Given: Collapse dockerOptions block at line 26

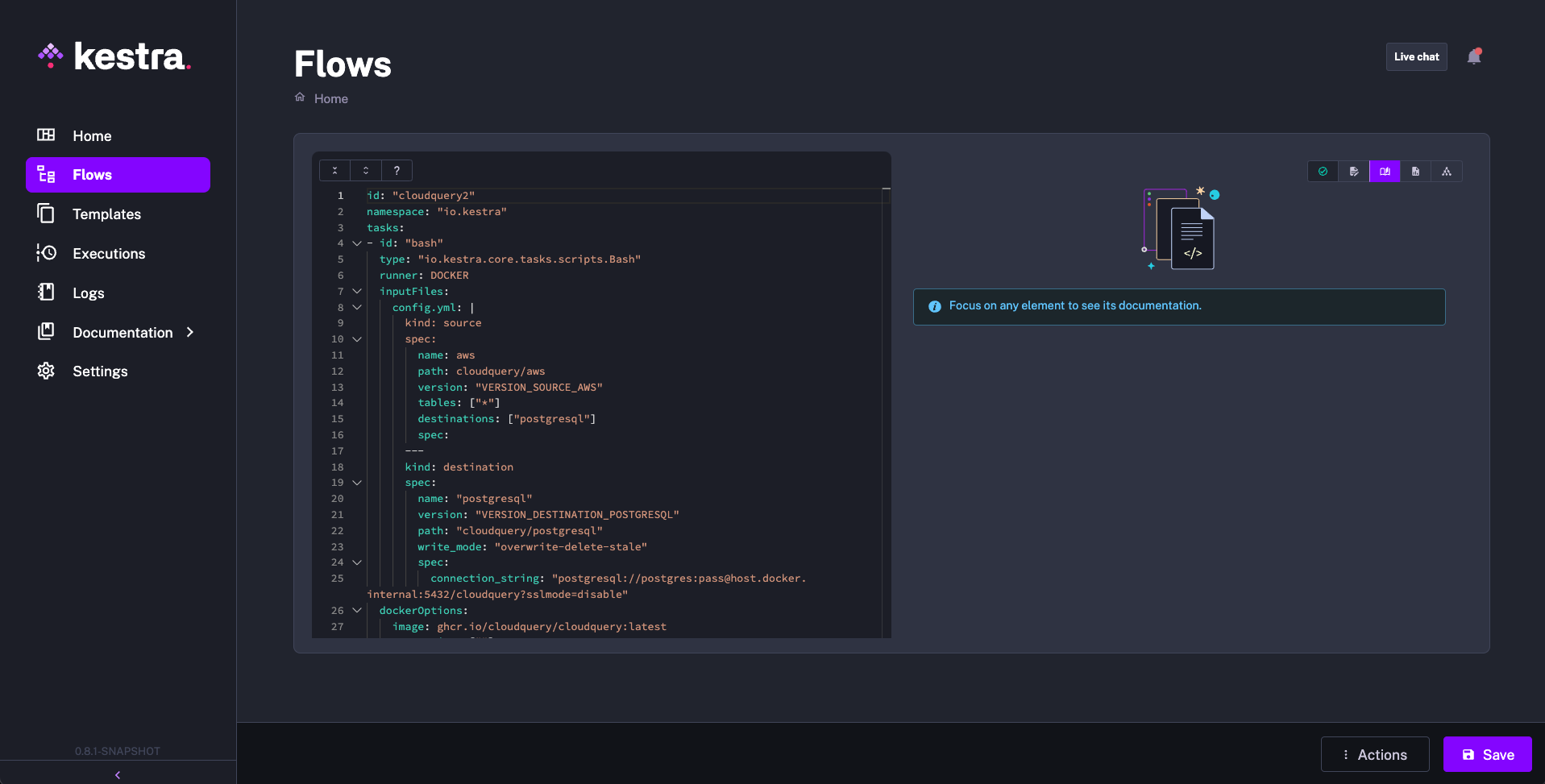Looking at the screenshot, I should [357, 610].
